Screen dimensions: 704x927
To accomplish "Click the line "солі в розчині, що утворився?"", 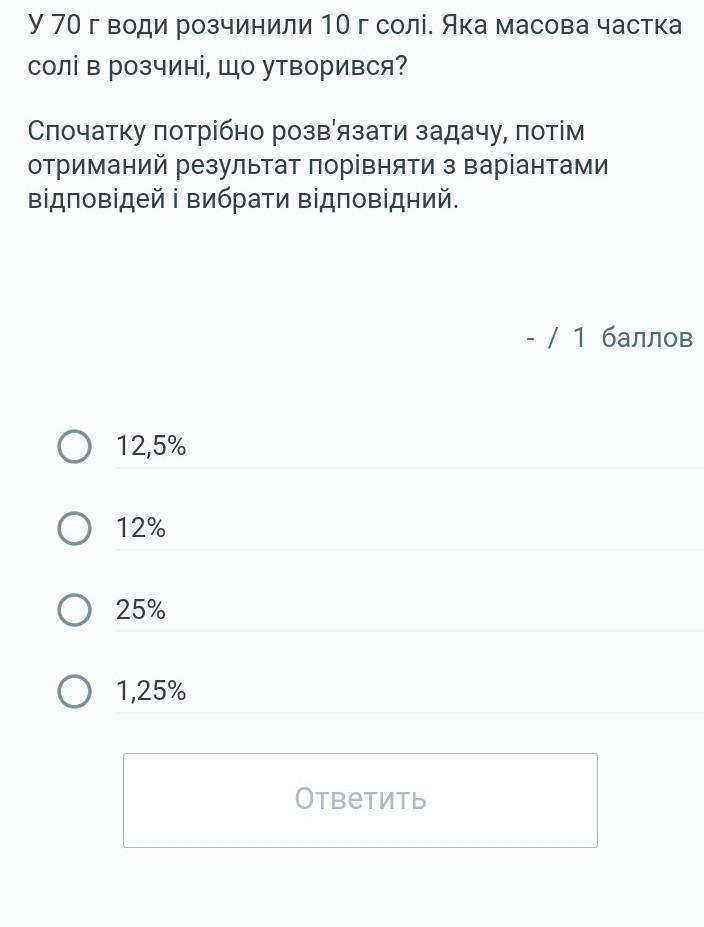I will [218, 68].
